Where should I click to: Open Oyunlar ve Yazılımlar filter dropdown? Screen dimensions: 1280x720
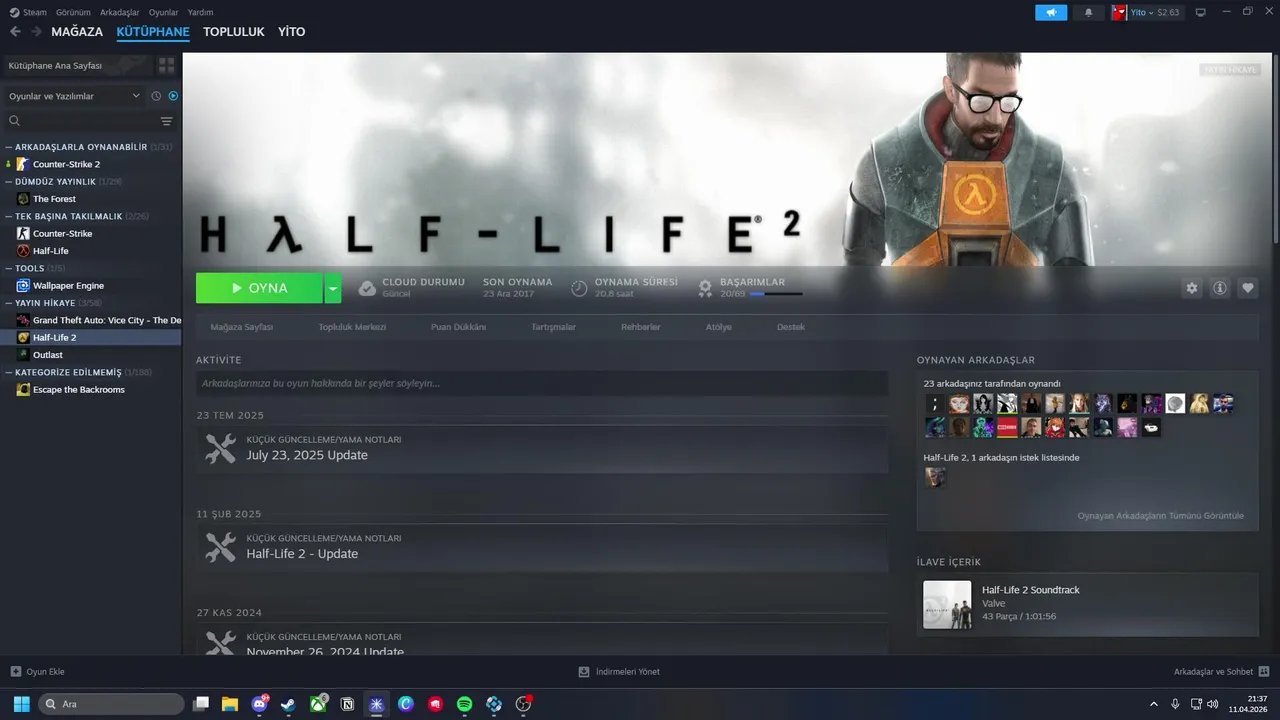(x=75, y=96)
